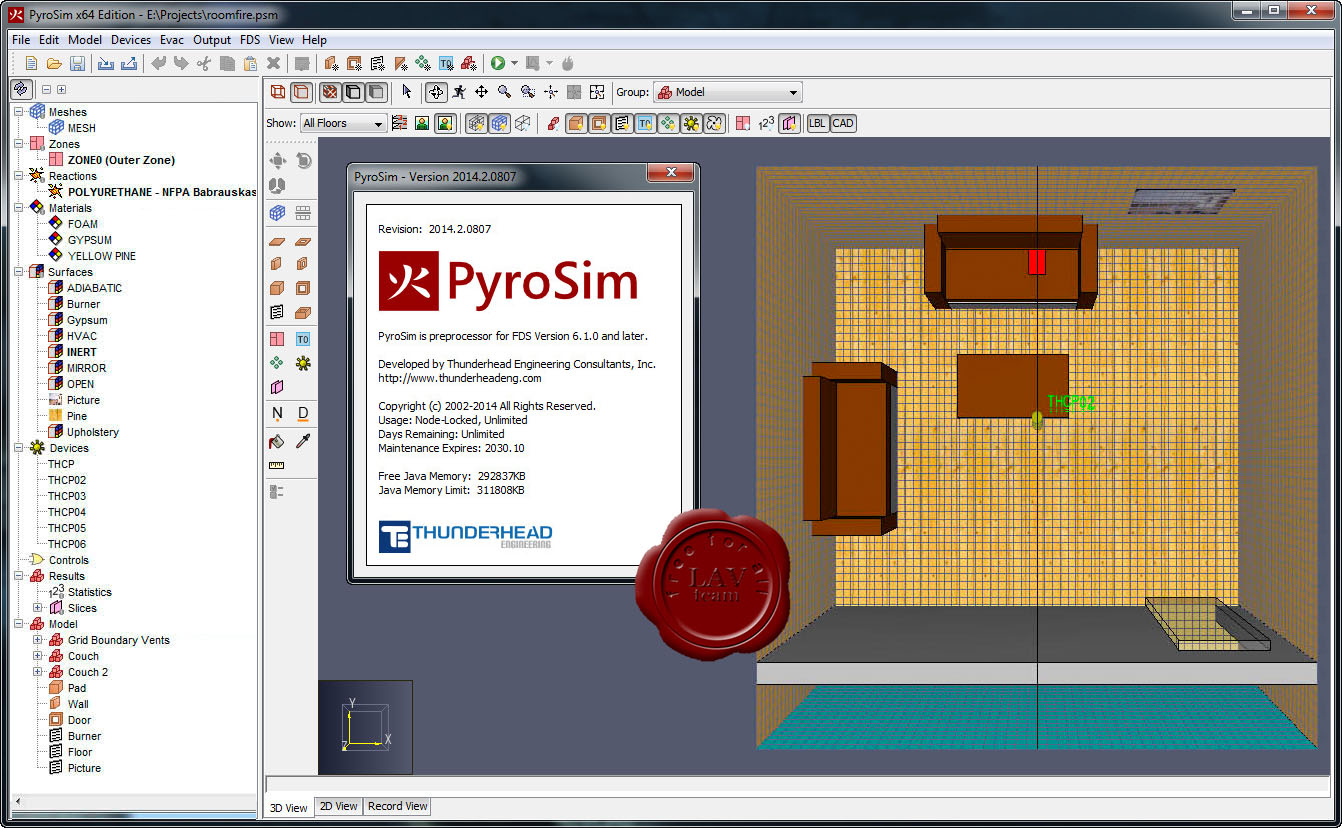Create a new model file

click(31, 63)
